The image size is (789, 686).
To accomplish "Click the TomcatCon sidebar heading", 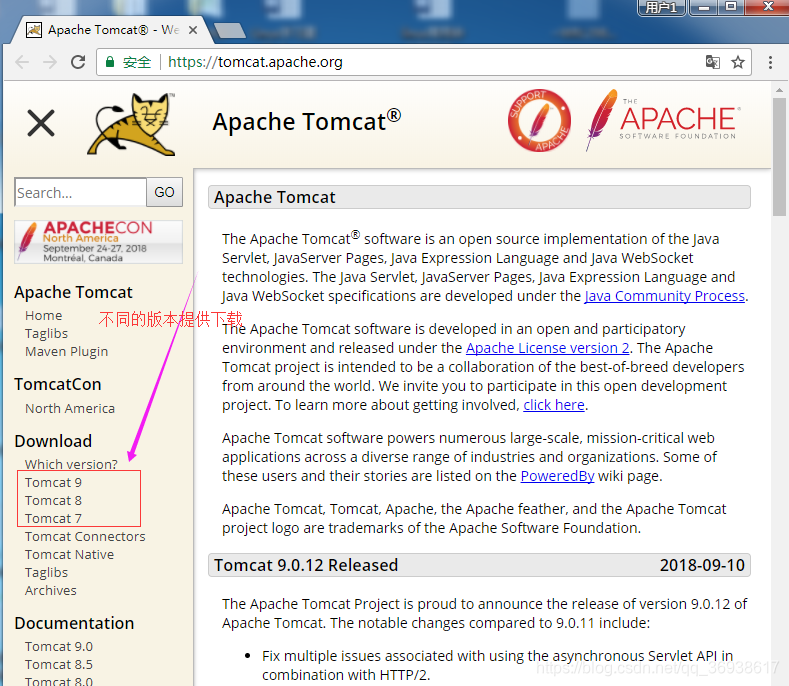I will [58, 385].
